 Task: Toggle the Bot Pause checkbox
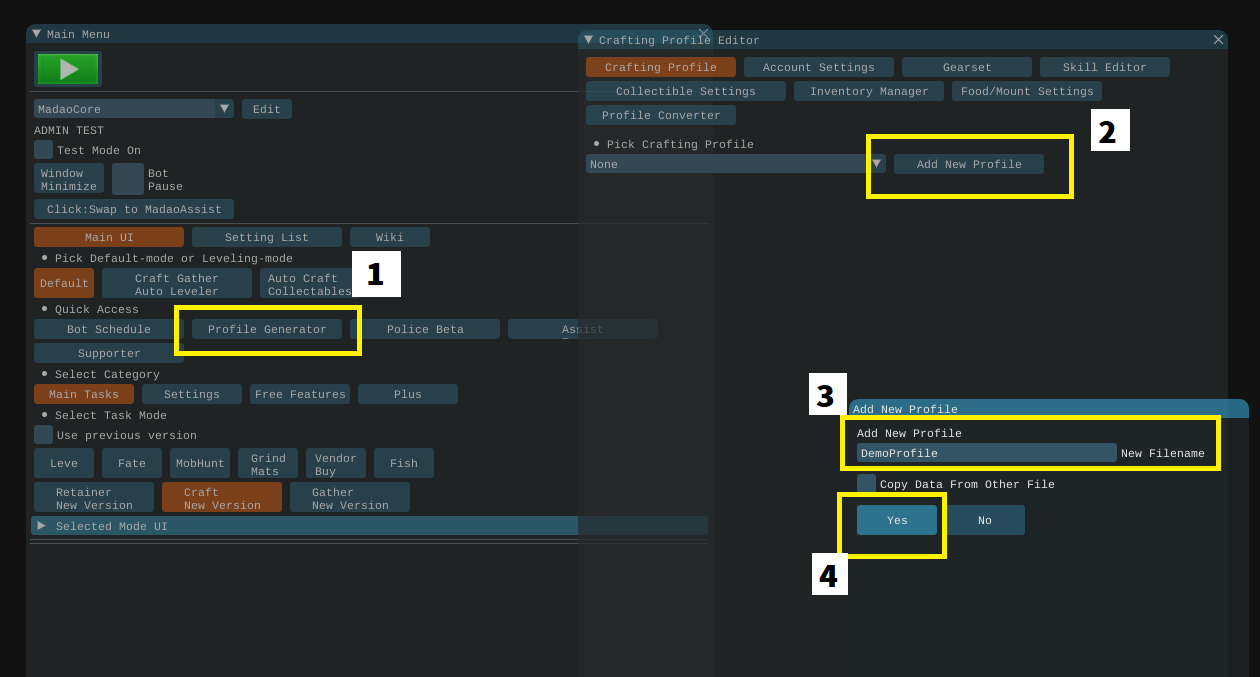(128, 179)
